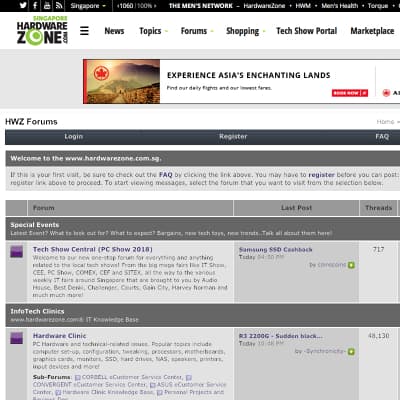400x400 pixels.
Task: Open Samsung SSD Cashback last post
Action: [x=276, y=249]
